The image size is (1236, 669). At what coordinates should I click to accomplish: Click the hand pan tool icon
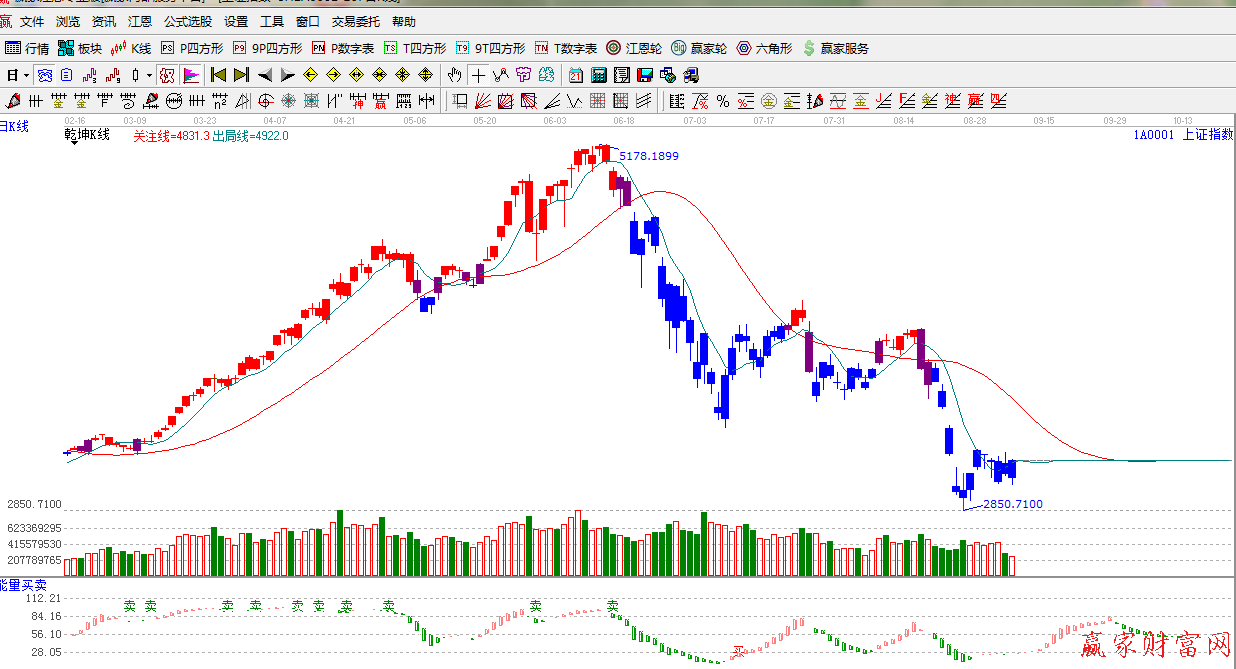[455, 75]
